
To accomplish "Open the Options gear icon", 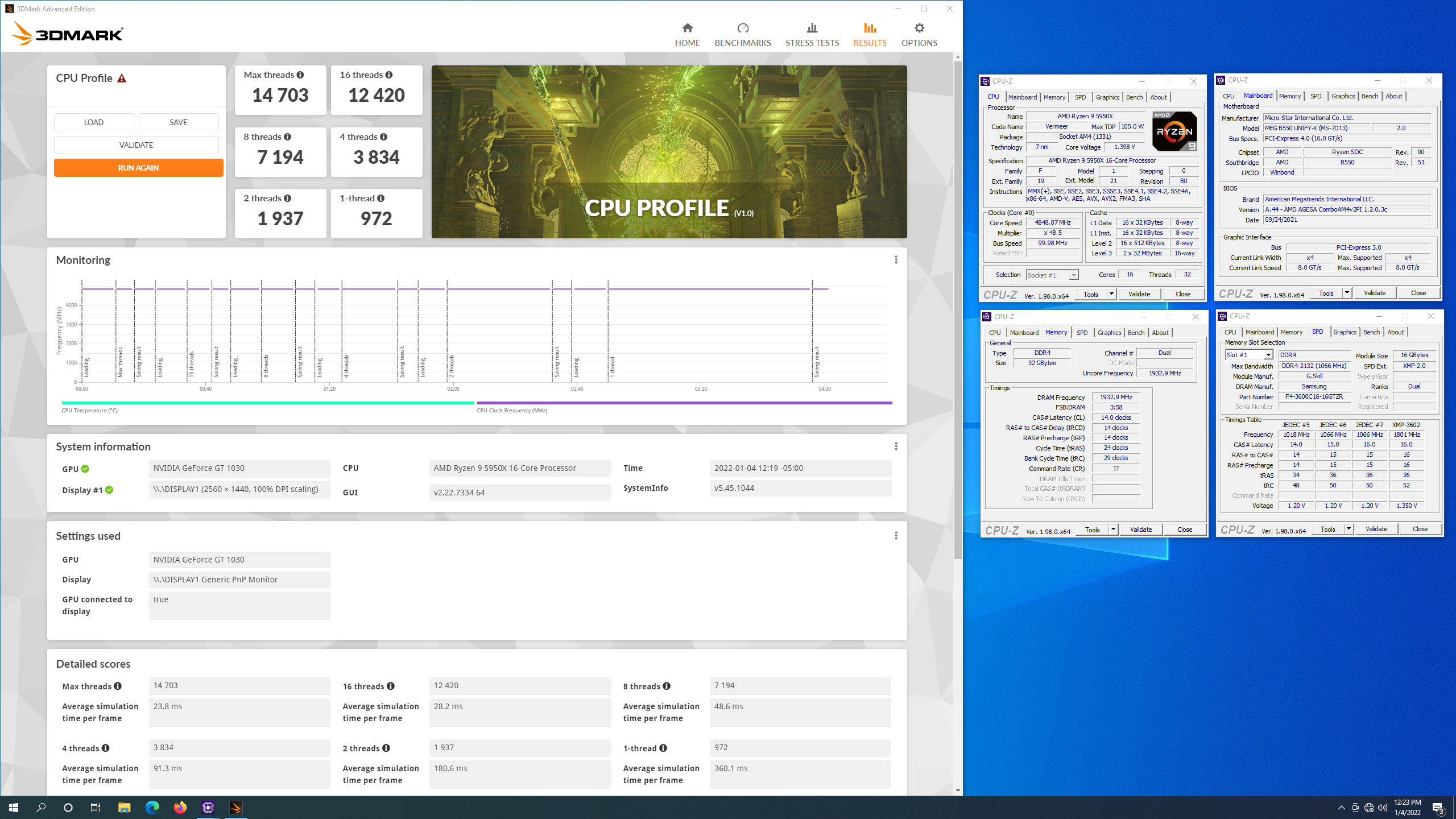I will tap(919, 28).
